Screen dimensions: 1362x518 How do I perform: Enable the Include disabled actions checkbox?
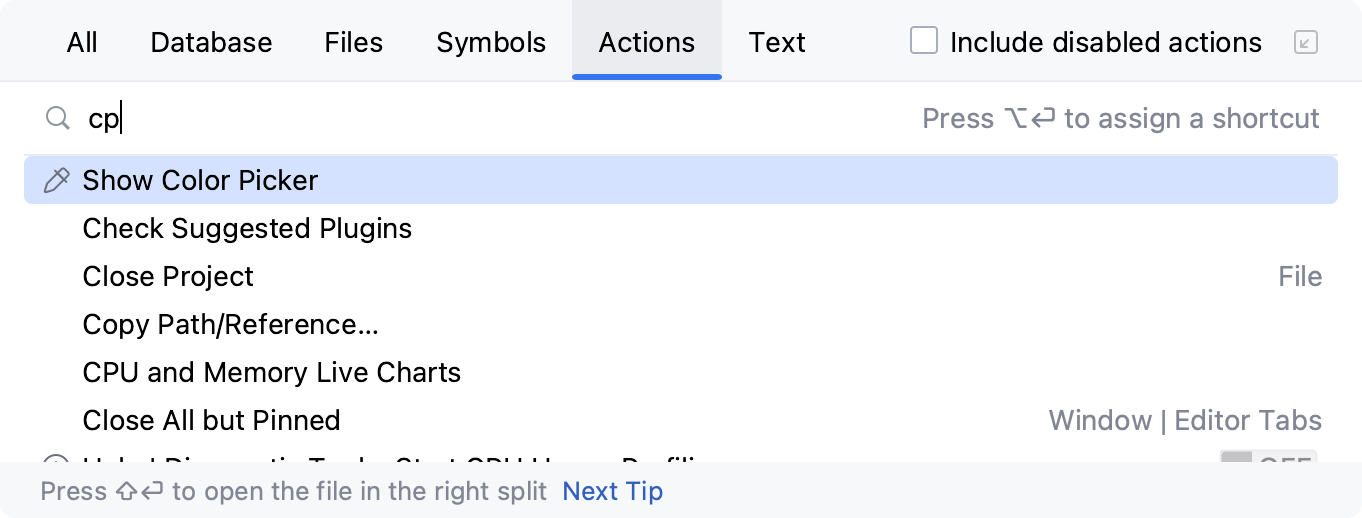click(x=924, y=41)
